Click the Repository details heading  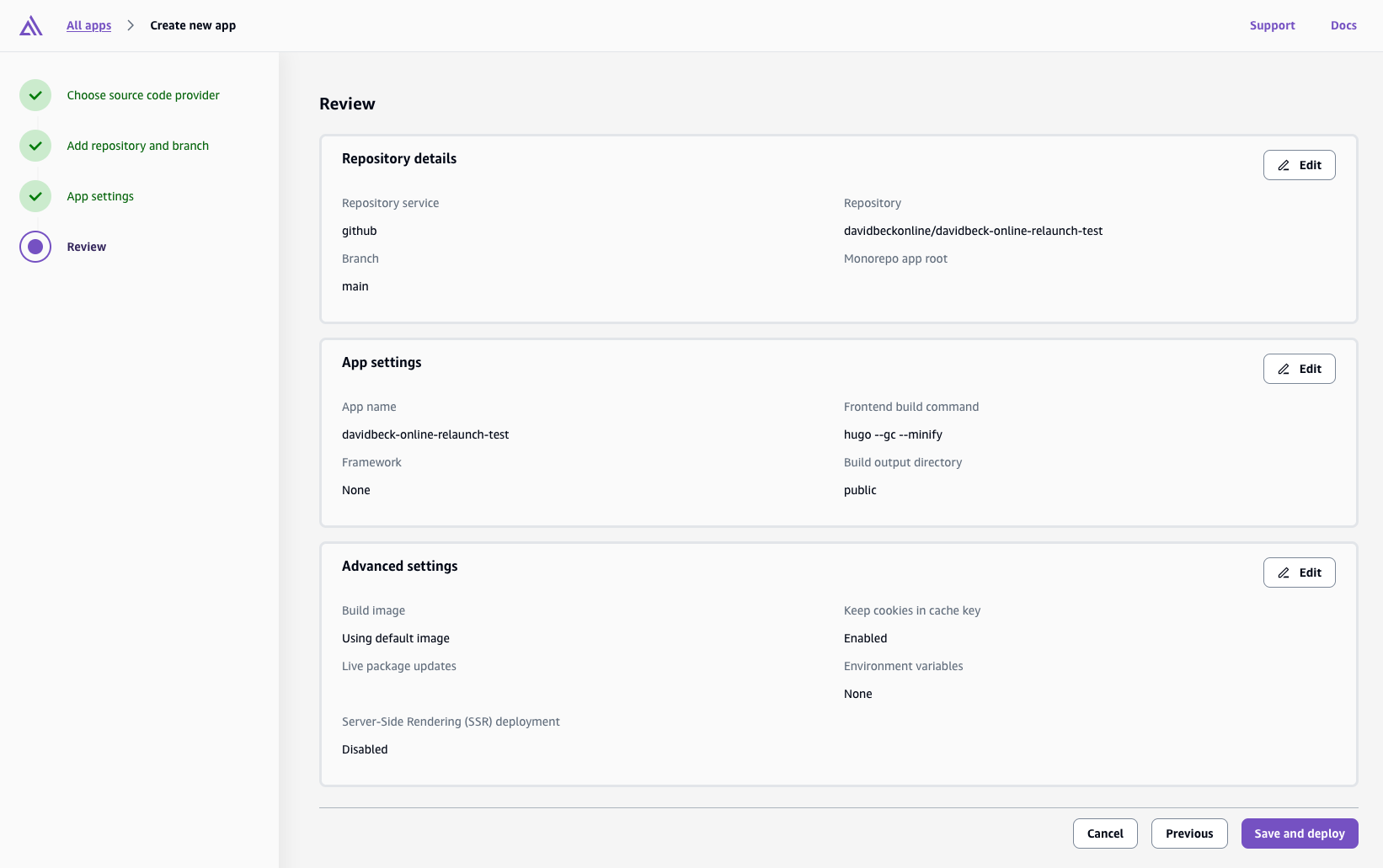[399, 158]
